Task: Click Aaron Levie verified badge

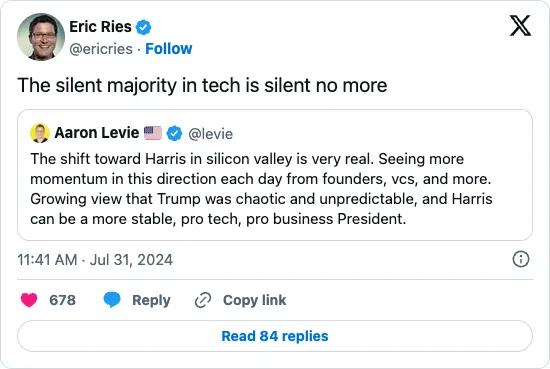Action: coord(174,133)
